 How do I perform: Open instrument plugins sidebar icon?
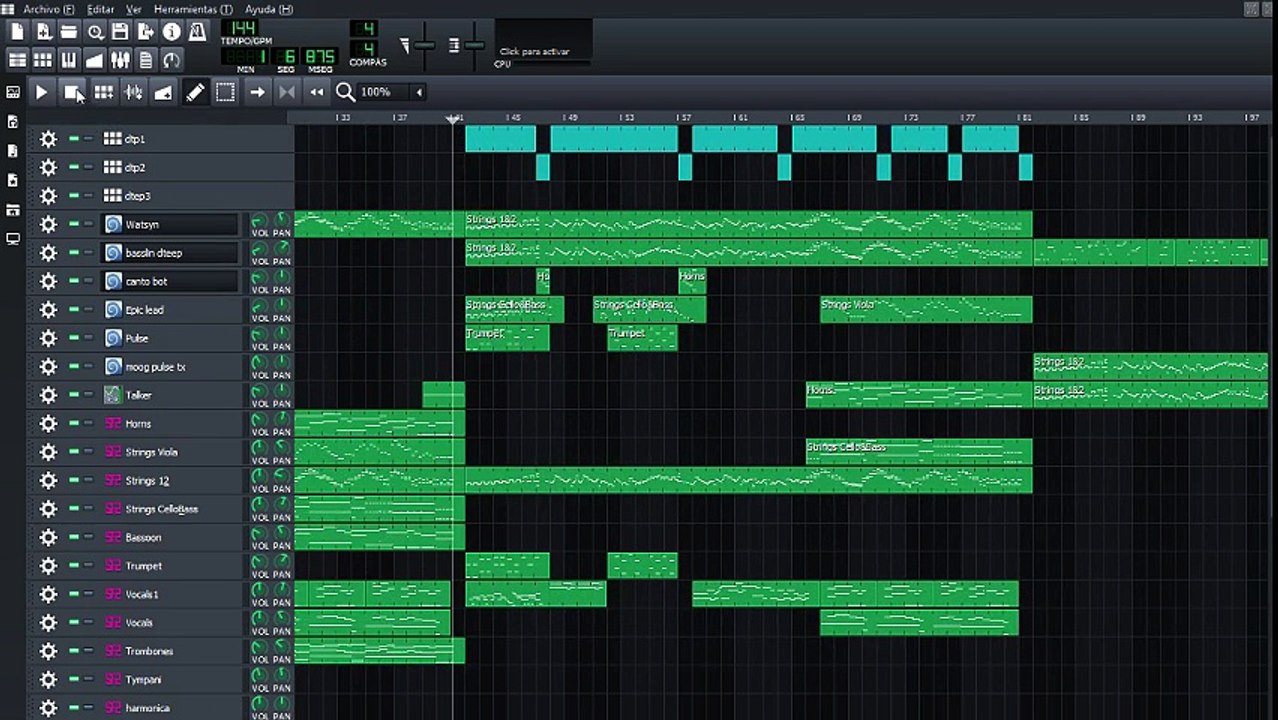pyautogui.click(x=13, y=92)
